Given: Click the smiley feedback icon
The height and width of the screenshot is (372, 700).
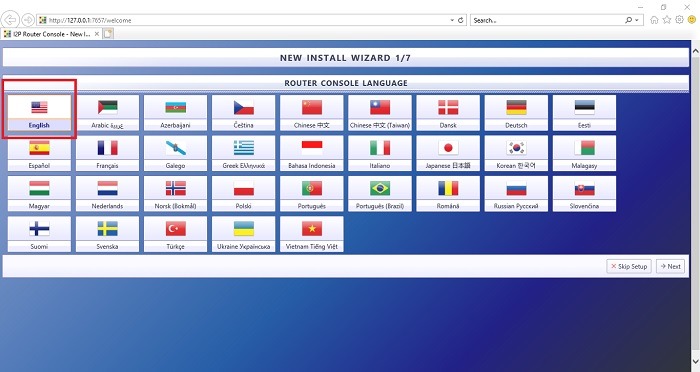Looking at the screenshot, I should tap(692, 20).
